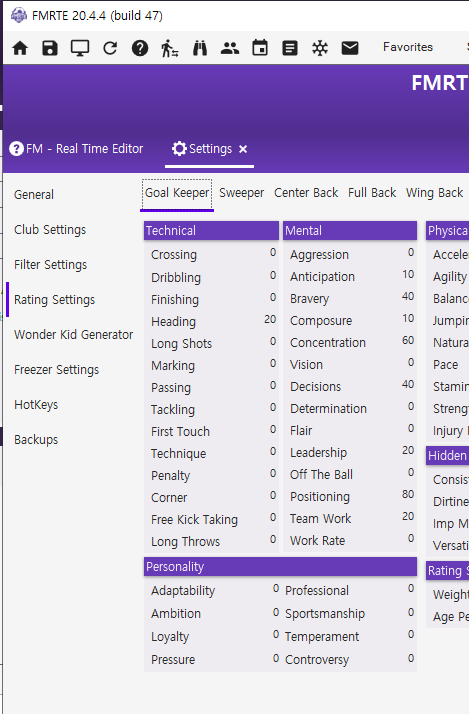Image resolution: width=469 pixels, height=714 pixels.
Task: Click the walking person transfer icon
Action: [x=170, y=48]
